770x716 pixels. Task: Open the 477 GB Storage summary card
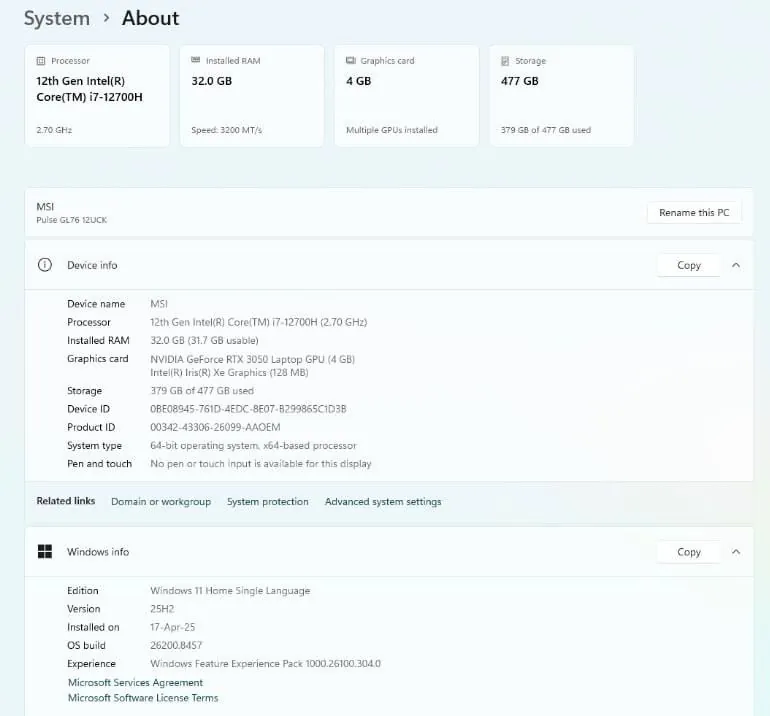561,96
